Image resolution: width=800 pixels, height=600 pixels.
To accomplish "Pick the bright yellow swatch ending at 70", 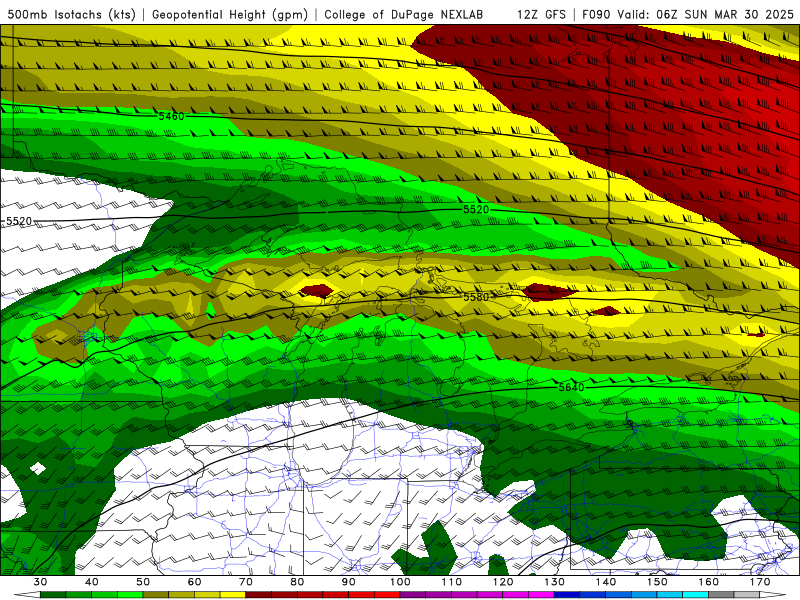I will click(x=233, y=594).
